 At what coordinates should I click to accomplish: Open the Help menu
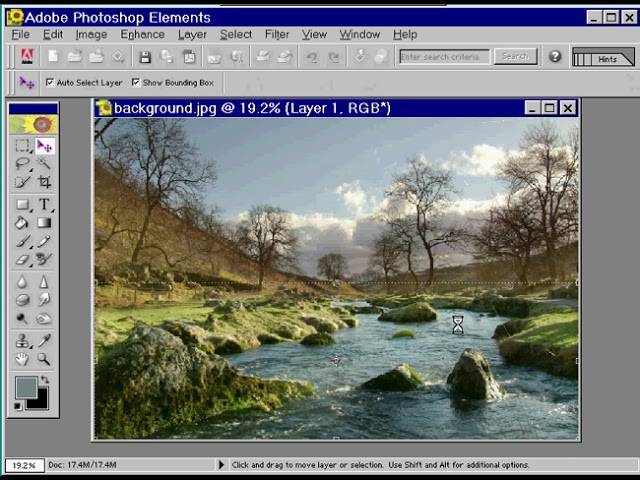(x=405, y=34)
